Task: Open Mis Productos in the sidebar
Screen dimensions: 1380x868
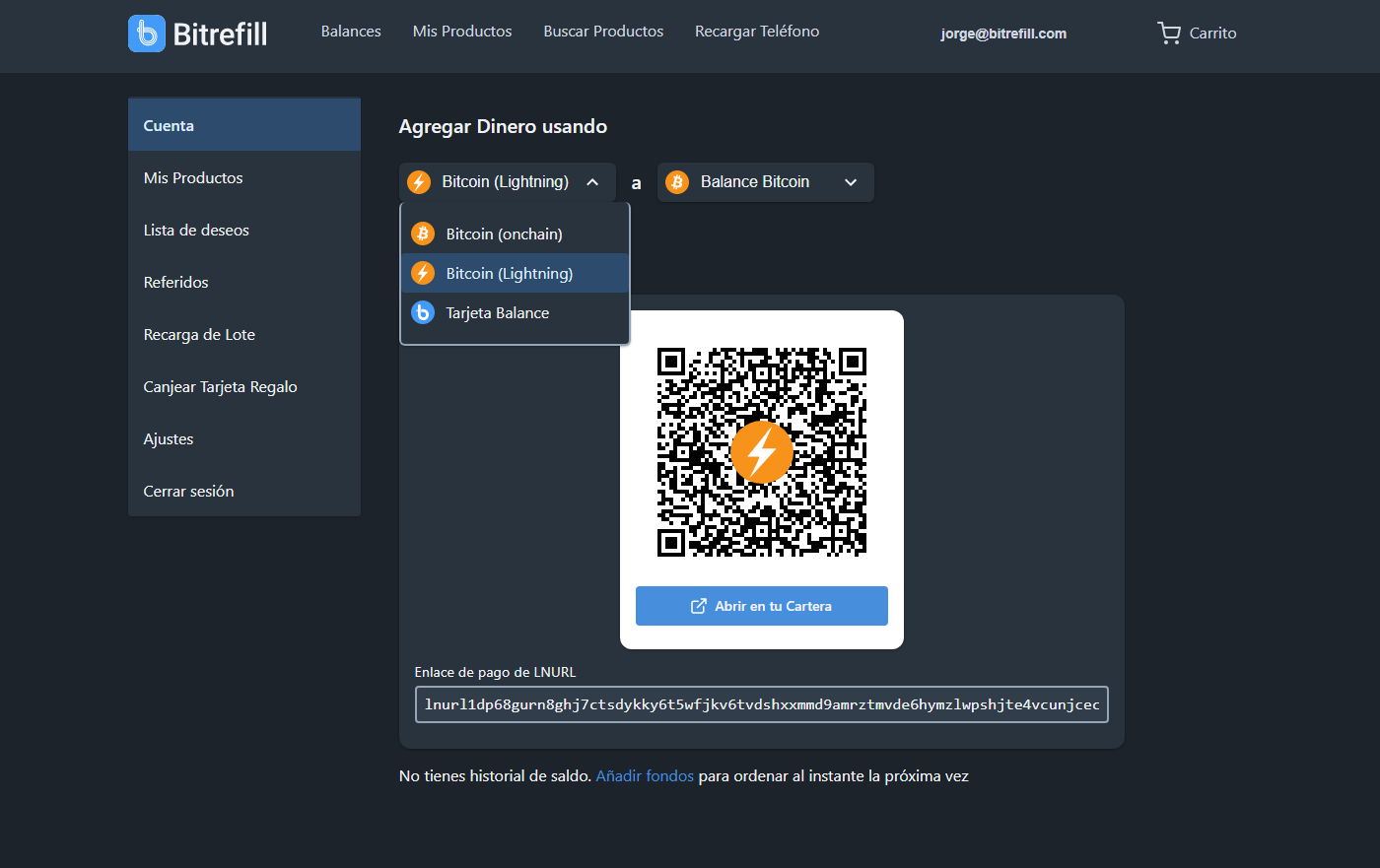Action: coord(244,177)
